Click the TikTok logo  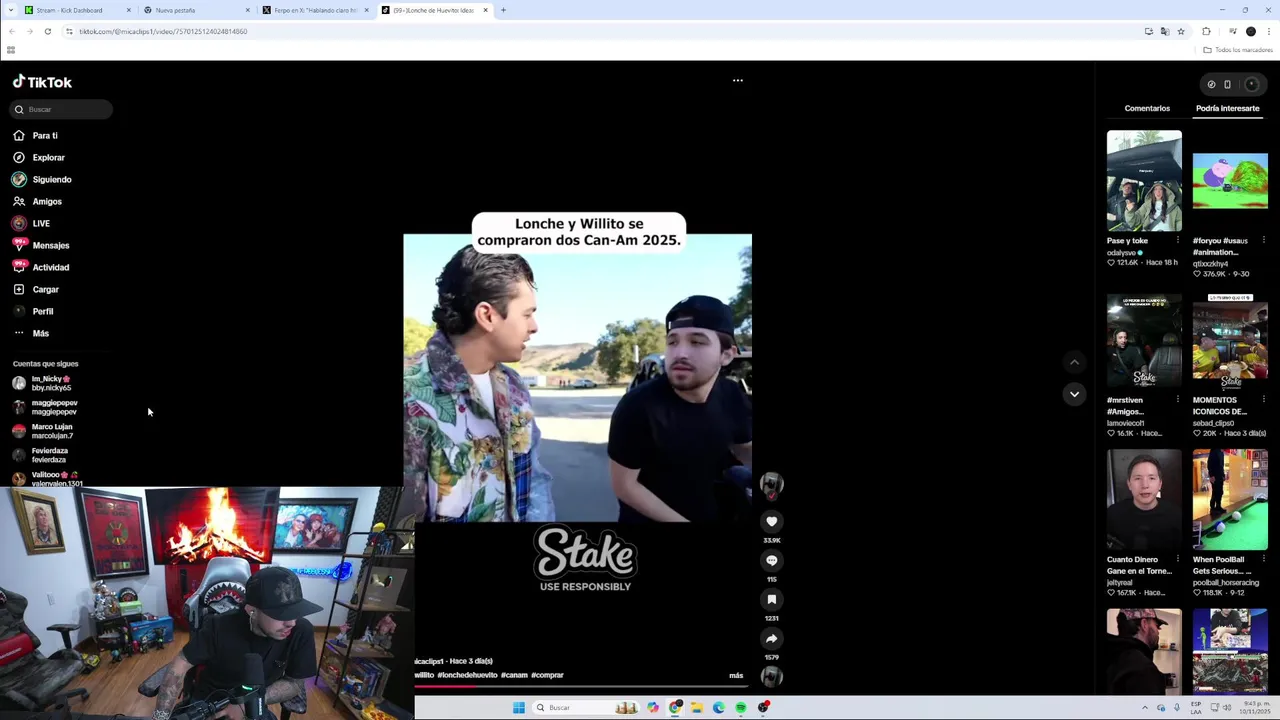tap(42, 82)
